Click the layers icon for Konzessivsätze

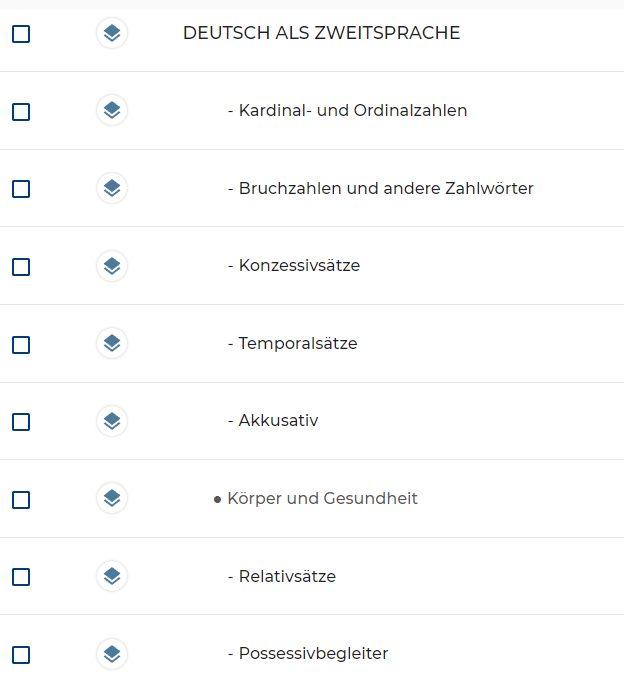click(112, 266)
